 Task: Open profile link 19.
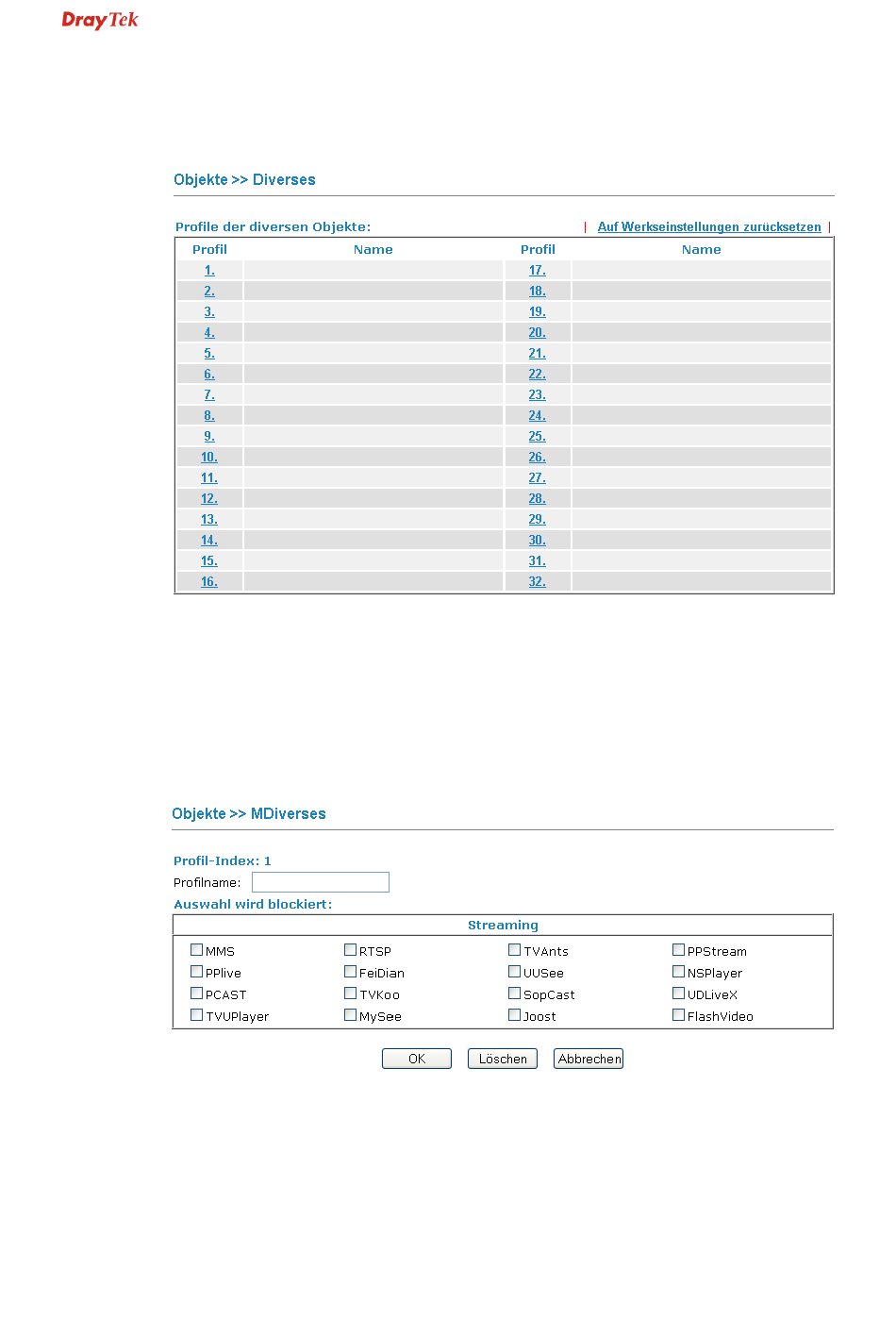coord(538,312)
